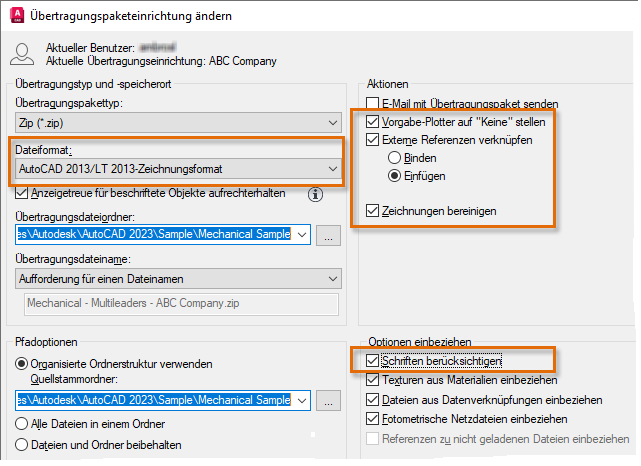This screenshot has height=466, width=641.
Task: Expand the Quellstammordner path dropdown arrow
Action: (302, 401)
